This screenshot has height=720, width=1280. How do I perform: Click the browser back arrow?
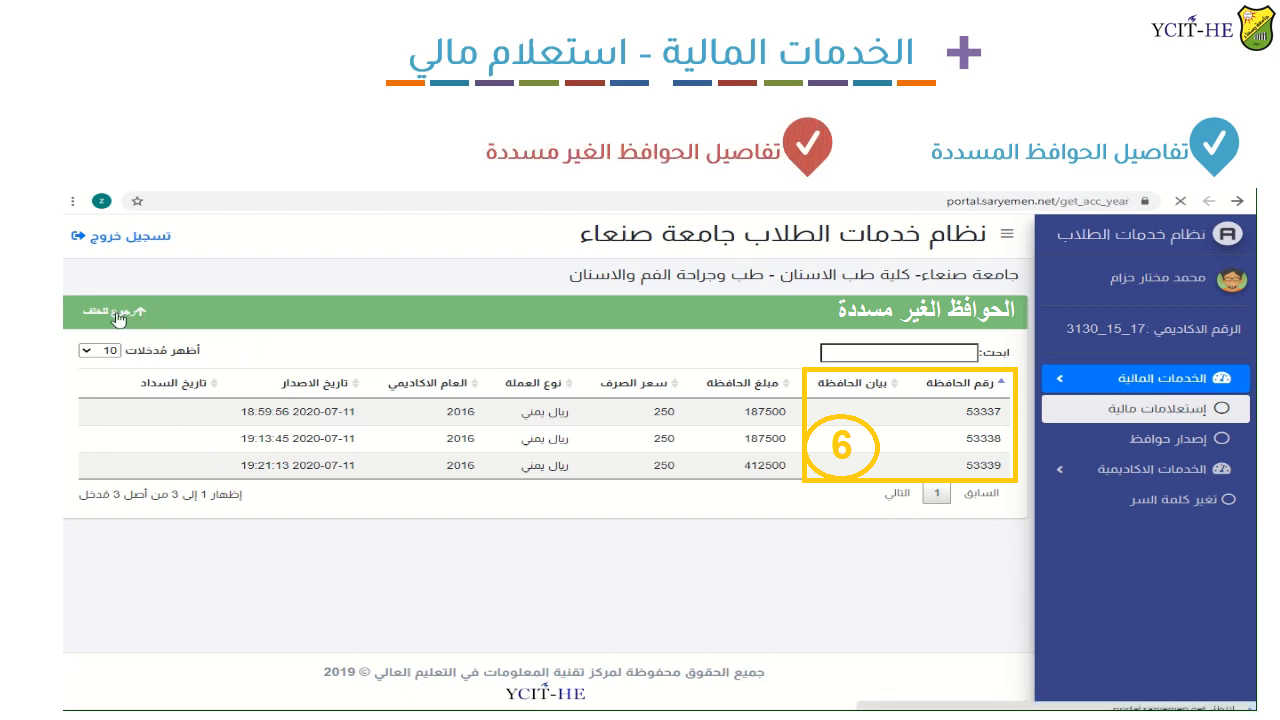(1237, 201)
